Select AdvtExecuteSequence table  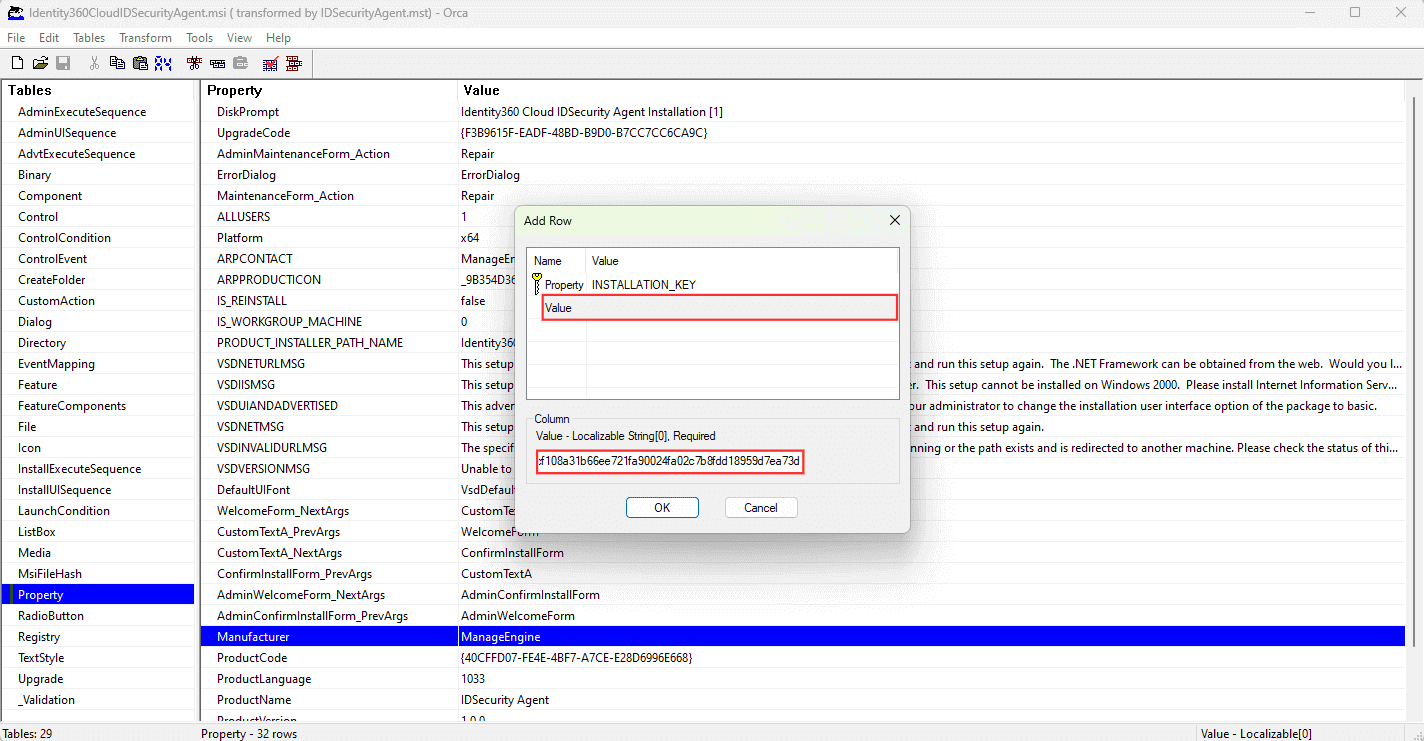click(76, 154)
